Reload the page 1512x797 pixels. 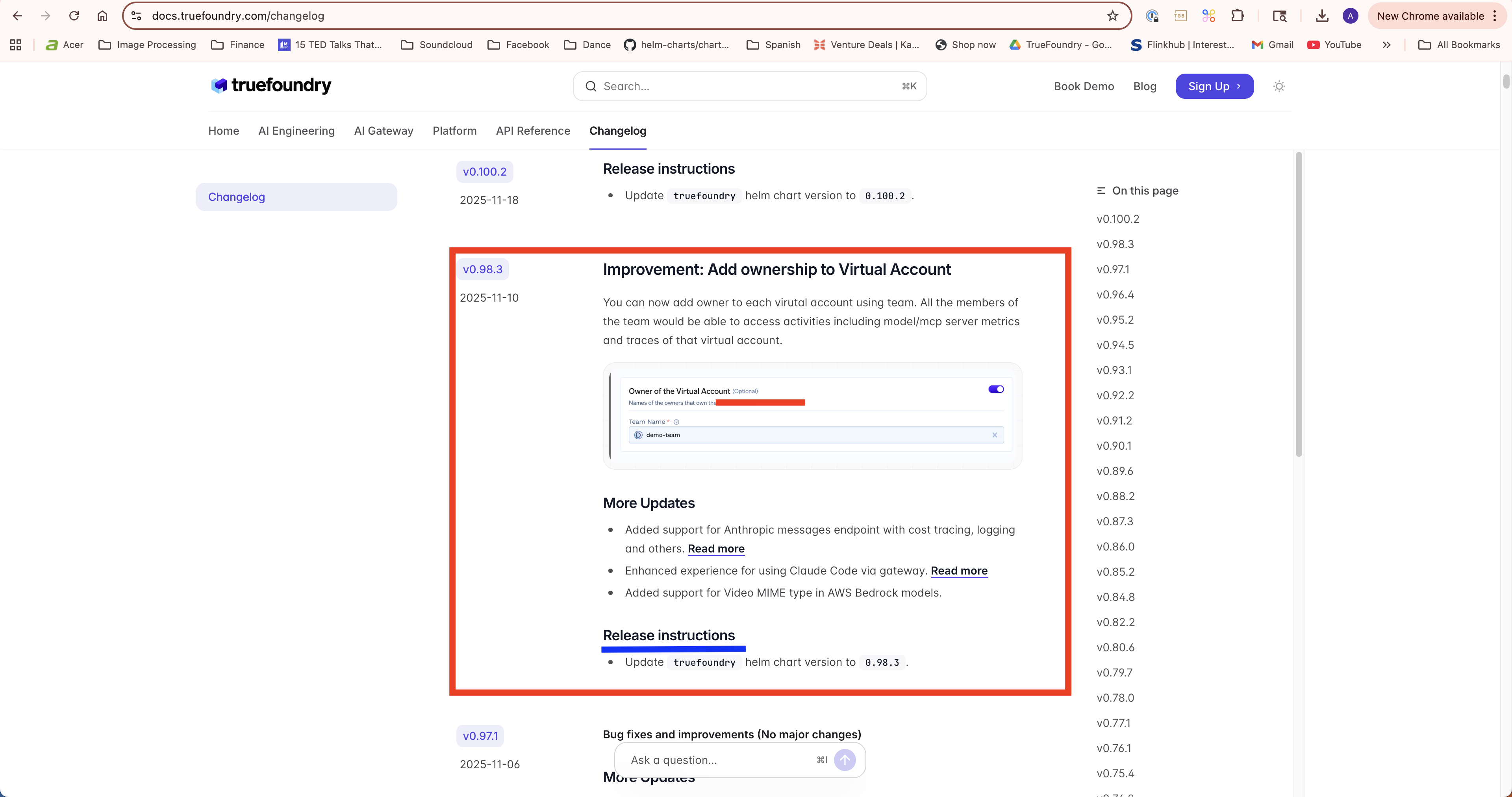click(74, 16)
